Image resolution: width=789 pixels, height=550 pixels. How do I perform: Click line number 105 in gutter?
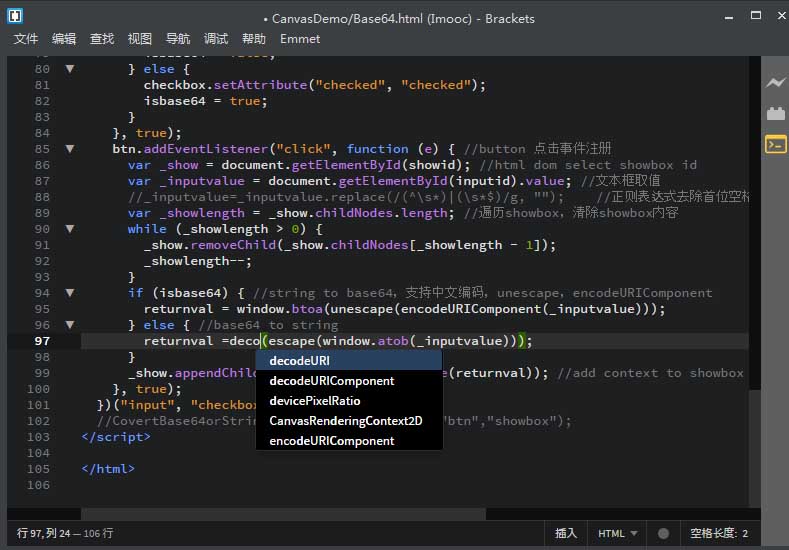coord(39,469)
